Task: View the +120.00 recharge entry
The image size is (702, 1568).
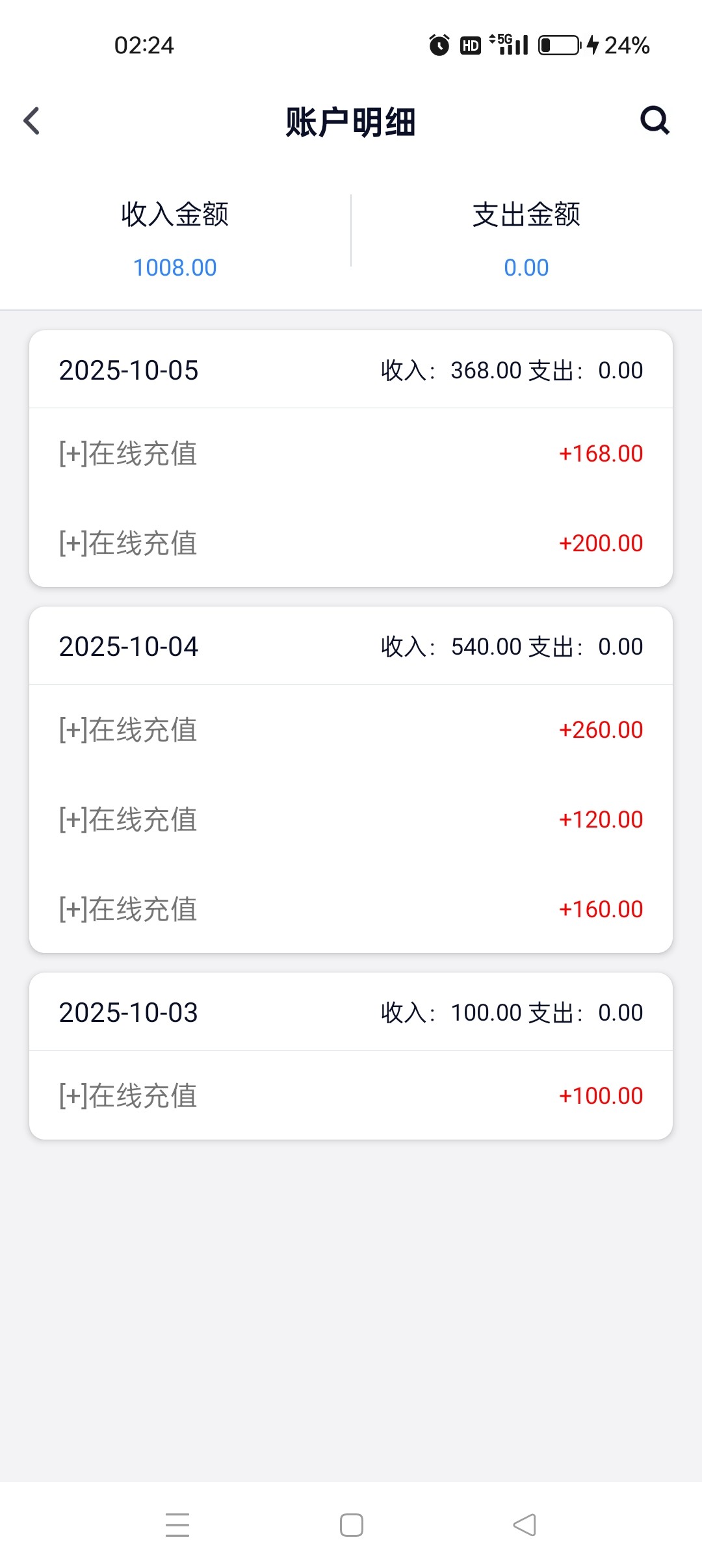Action: tap(351, 819)
